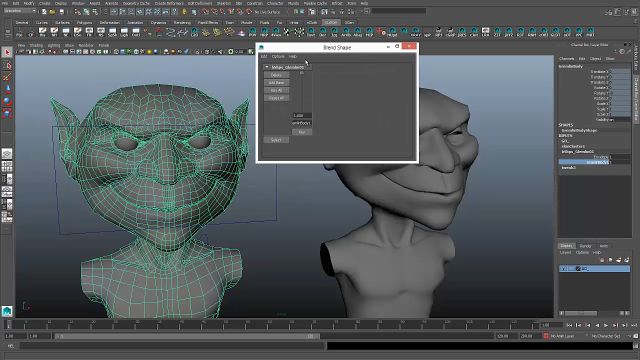Click the auto-key red toggle icon near timeline

click(x=546, y=336)
